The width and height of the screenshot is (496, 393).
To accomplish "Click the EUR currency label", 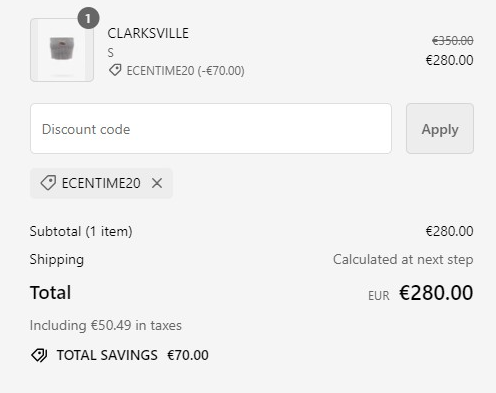I will click(379, 296).
